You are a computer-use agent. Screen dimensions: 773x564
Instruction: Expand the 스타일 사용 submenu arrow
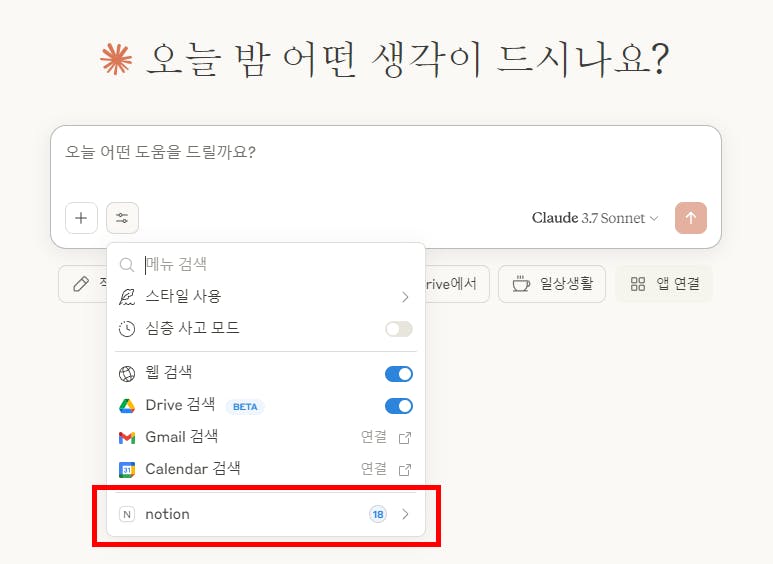[405, 297]
